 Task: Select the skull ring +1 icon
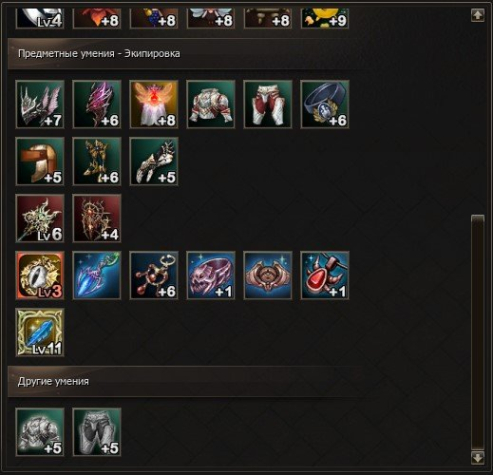pos(211,275)
